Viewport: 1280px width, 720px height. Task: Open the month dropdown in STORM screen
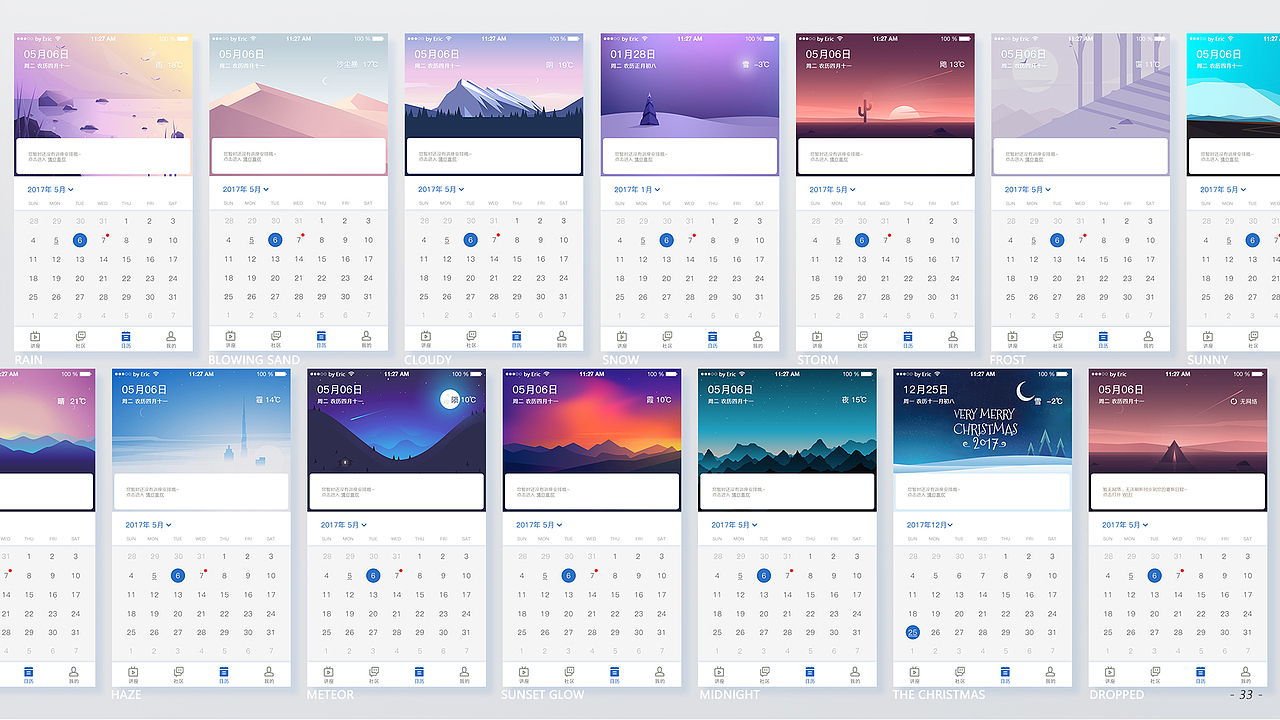click(833, 189)
